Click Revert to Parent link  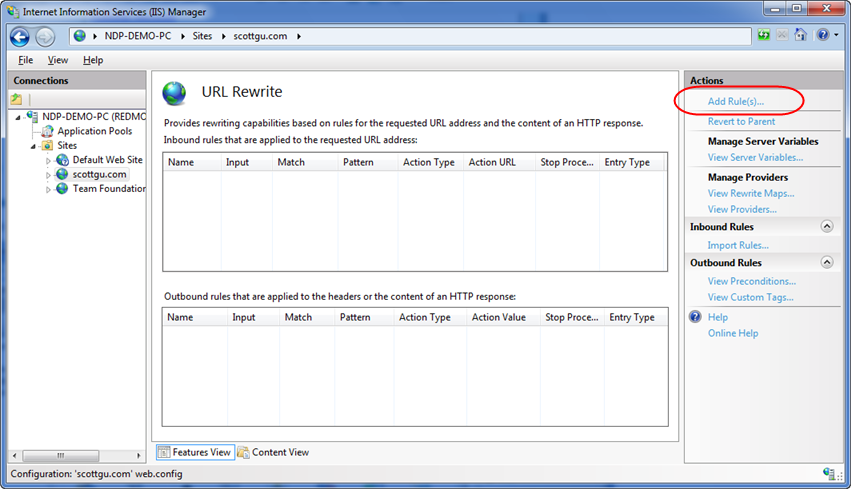pyautogui.click(x=741, y=122)
